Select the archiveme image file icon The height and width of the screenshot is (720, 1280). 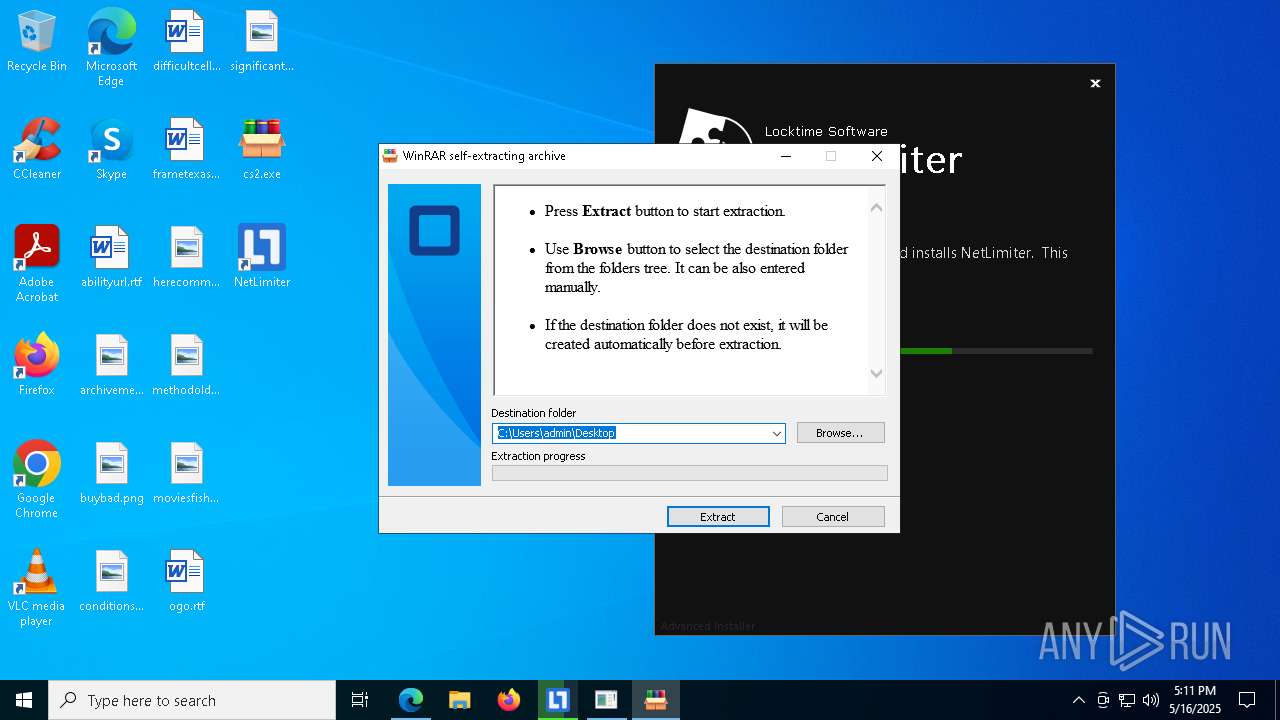111,366
